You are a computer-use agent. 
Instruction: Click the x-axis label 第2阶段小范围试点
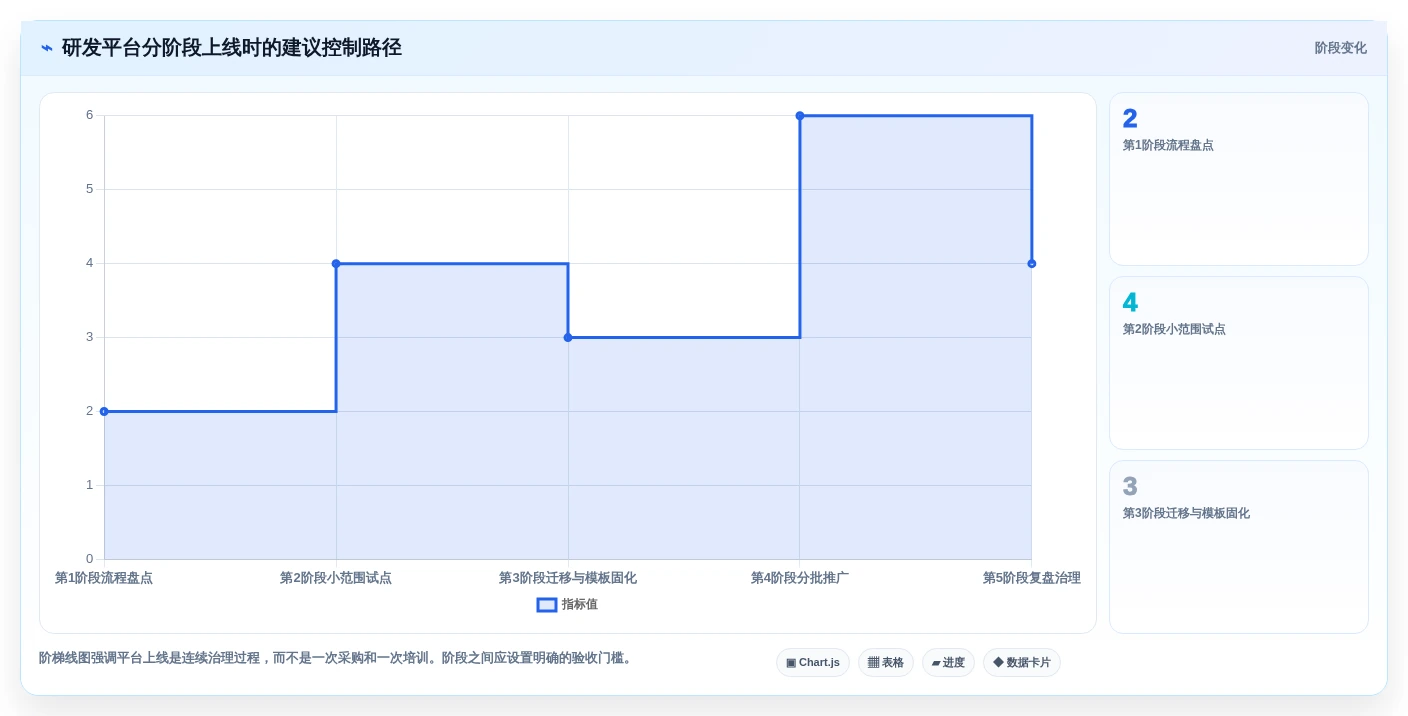tap(336, 578)
